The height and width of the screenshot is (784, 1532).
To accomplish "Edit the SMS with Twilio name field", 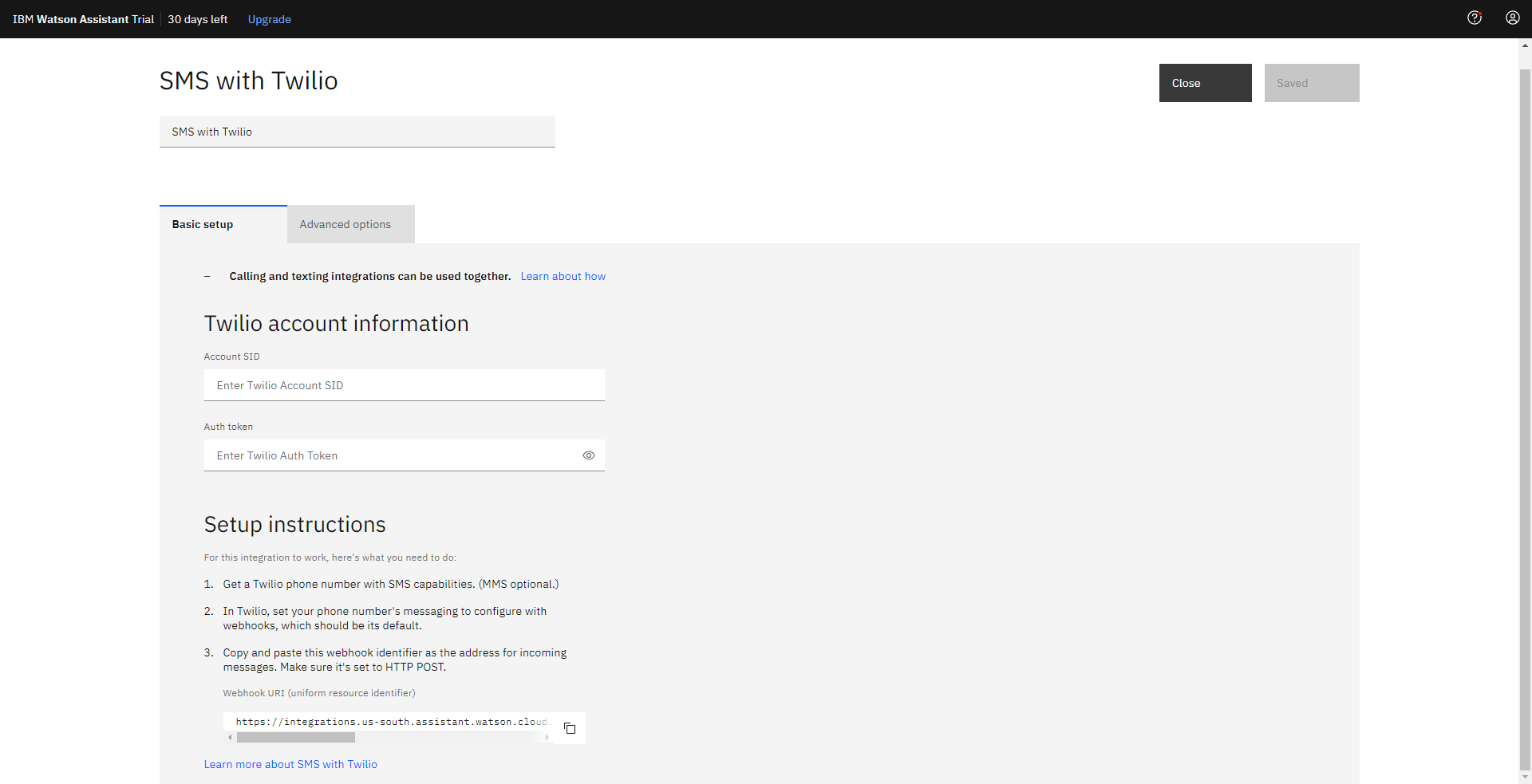I will [357, 132].
